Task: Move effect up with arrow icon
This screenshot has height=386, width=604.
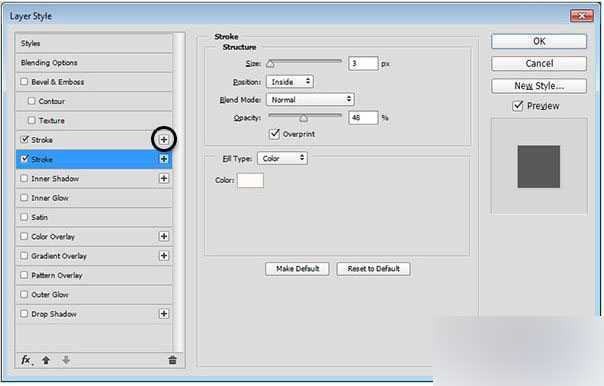Action: 46,360
